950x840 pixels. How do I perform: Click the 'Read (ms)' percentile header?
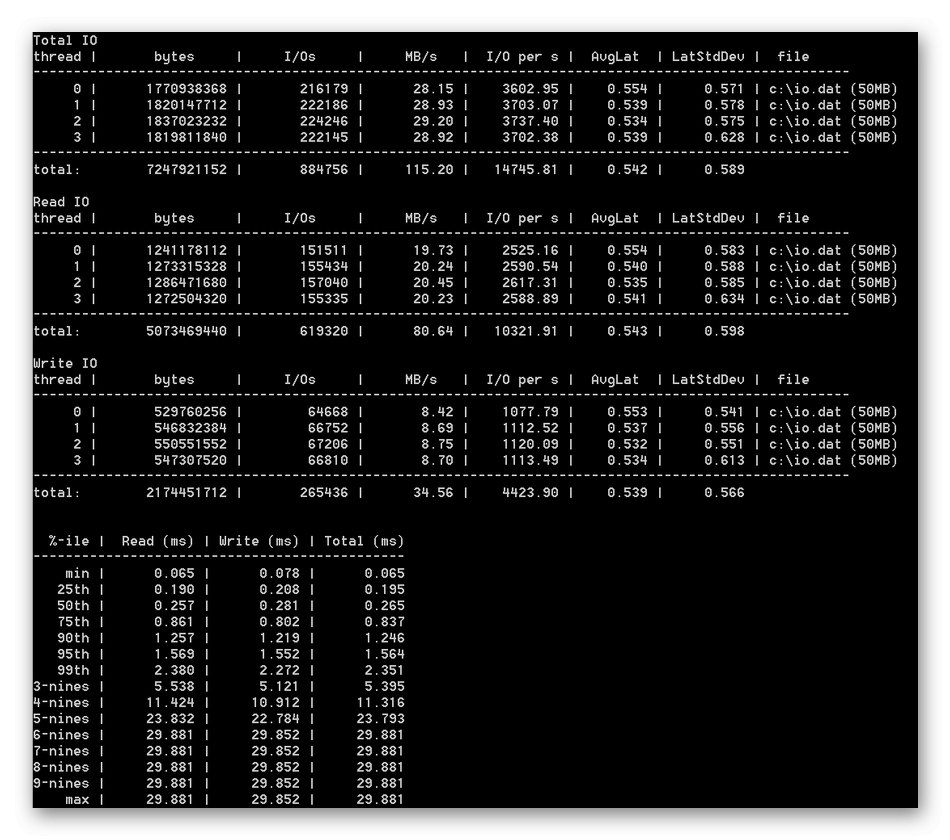pos(158,541)
